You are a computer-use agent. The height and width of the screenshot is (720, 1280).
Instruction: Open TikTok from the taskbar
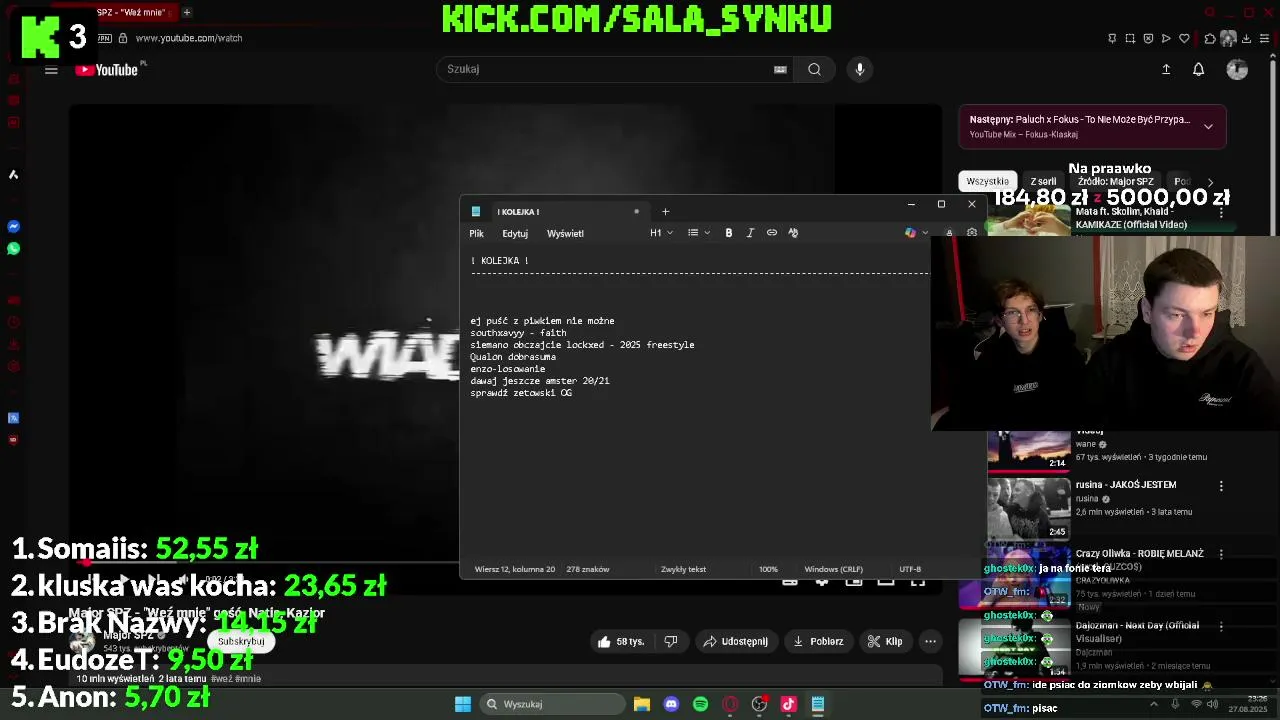[x=788, y=704]
